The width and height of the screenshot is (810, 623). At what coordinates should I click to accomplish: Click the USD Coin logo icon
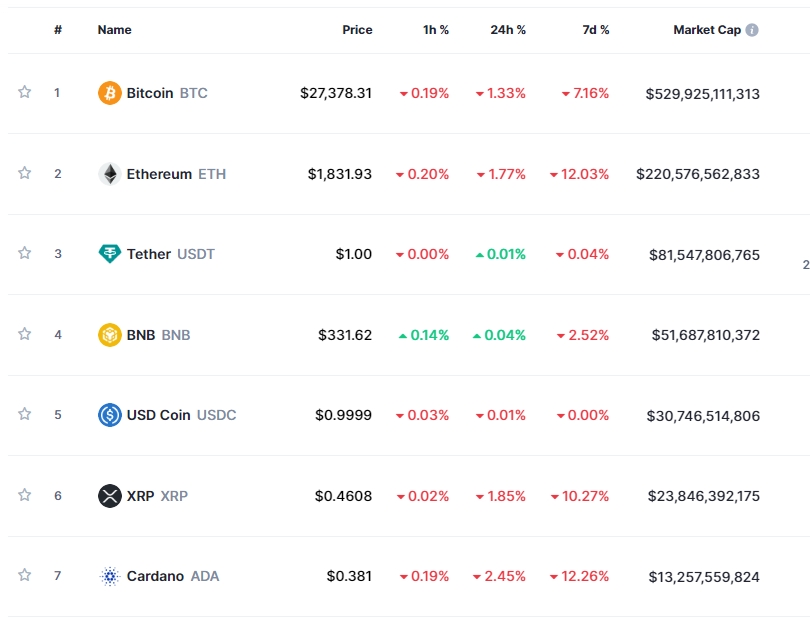coord(110,415)
